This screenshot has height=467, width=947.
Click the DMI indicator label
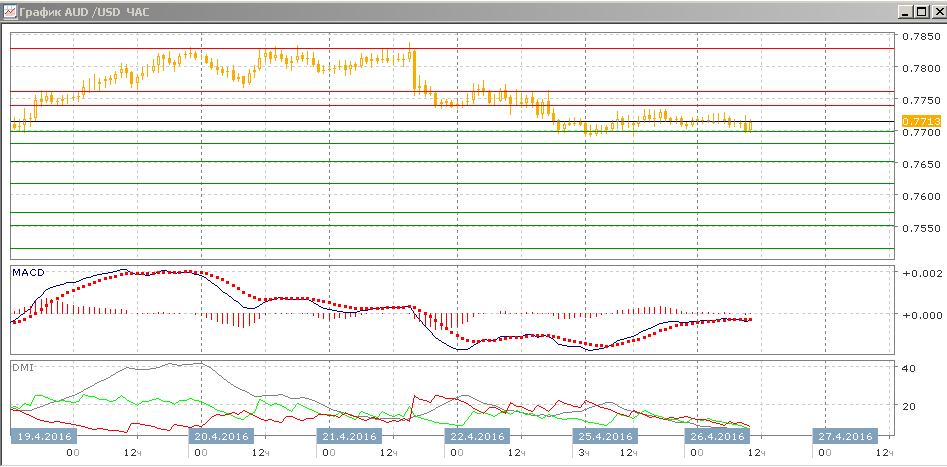point(23,367)
